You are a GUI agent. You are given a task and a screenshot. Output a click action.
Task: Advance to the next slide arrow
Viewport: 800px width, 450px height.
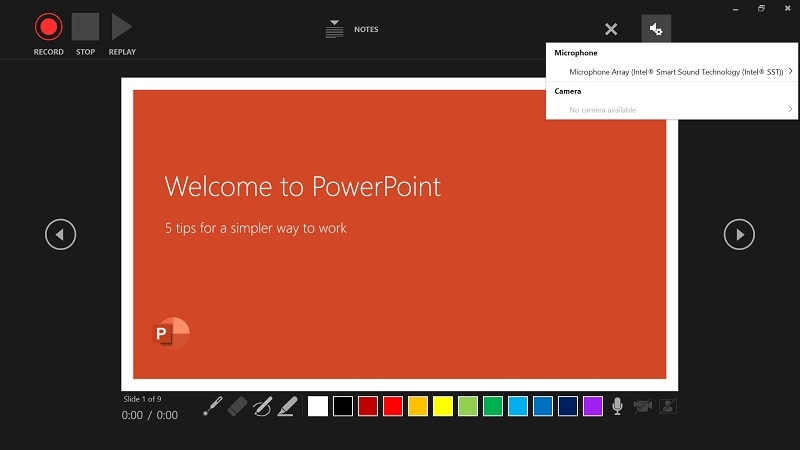point(739,234)
